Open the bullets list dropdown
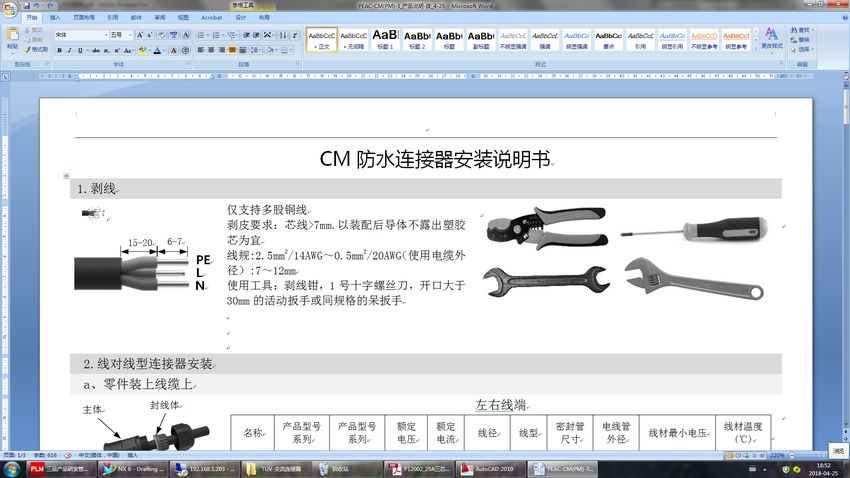This screenshot has height=478, width=850. click(x=208, y=35)
